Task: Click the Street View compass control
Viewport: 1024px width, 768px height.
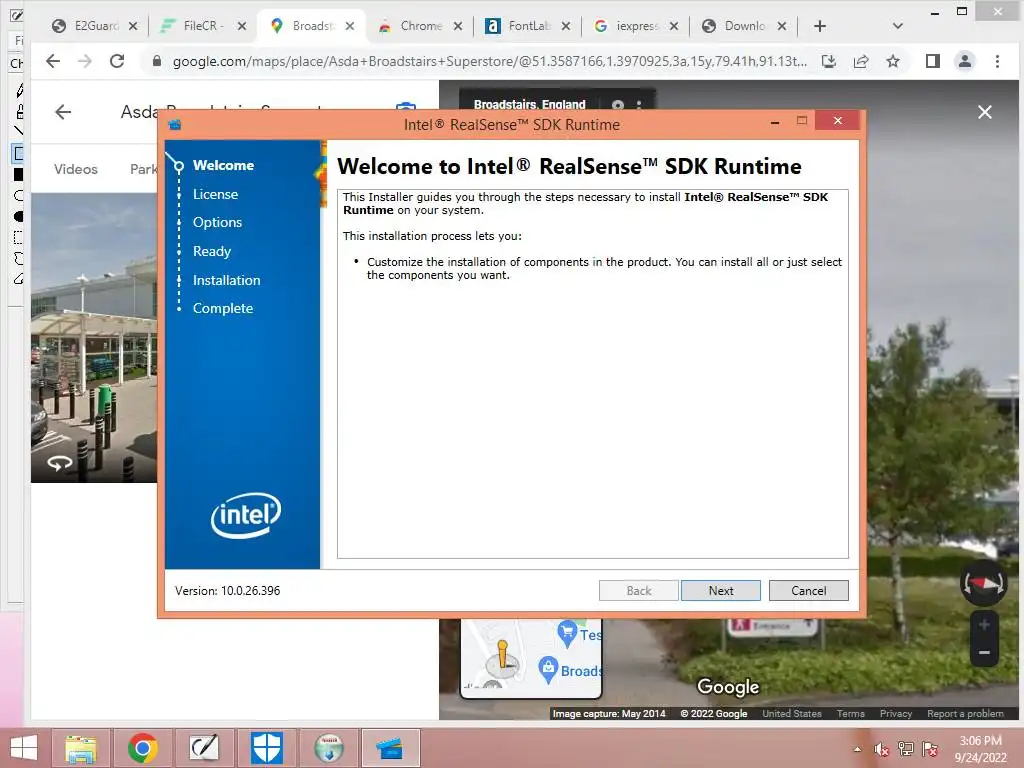Action: click(x=983, y=583)
